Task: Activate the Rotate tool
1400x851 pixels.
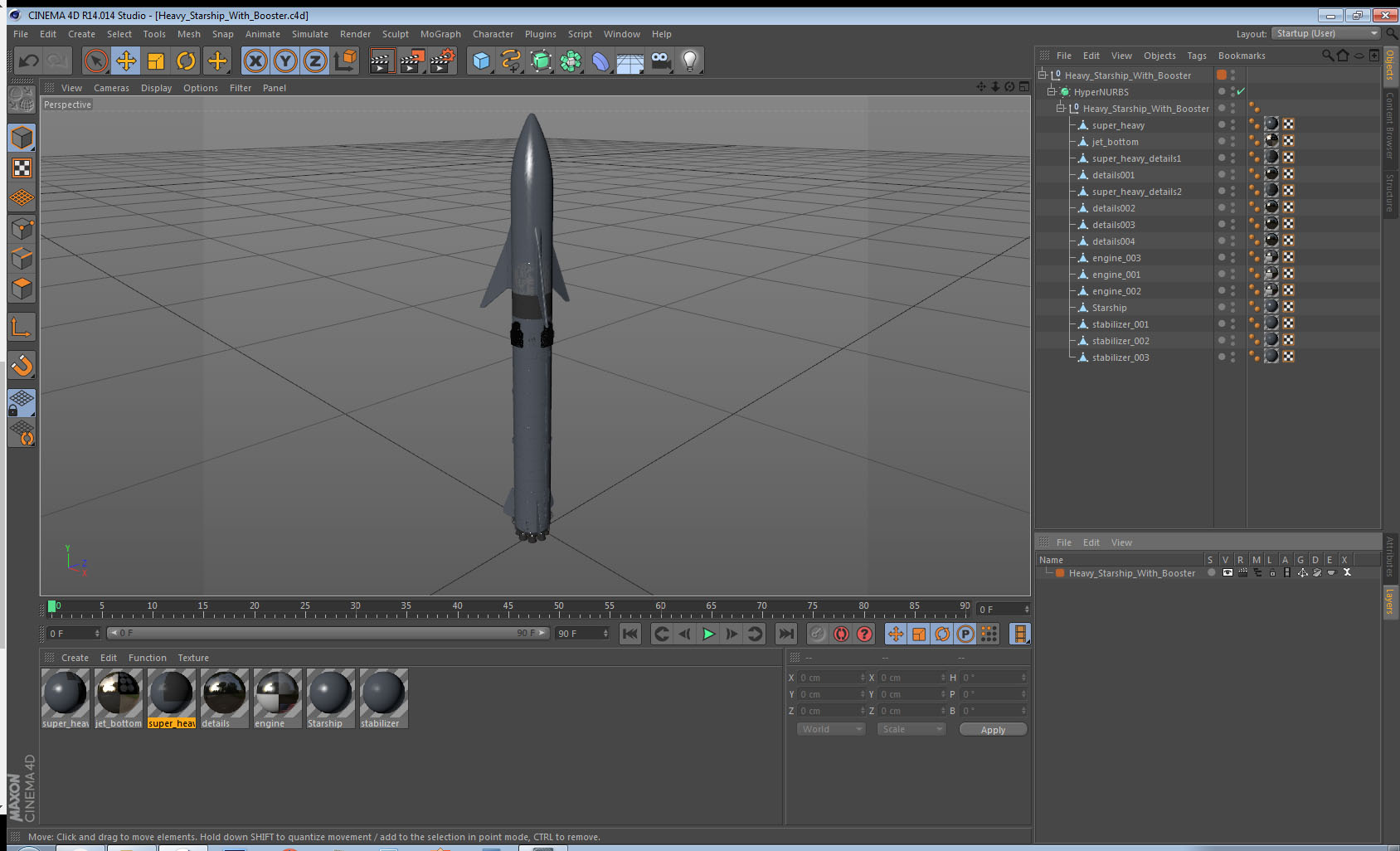Action: click(x=187, y=61)
